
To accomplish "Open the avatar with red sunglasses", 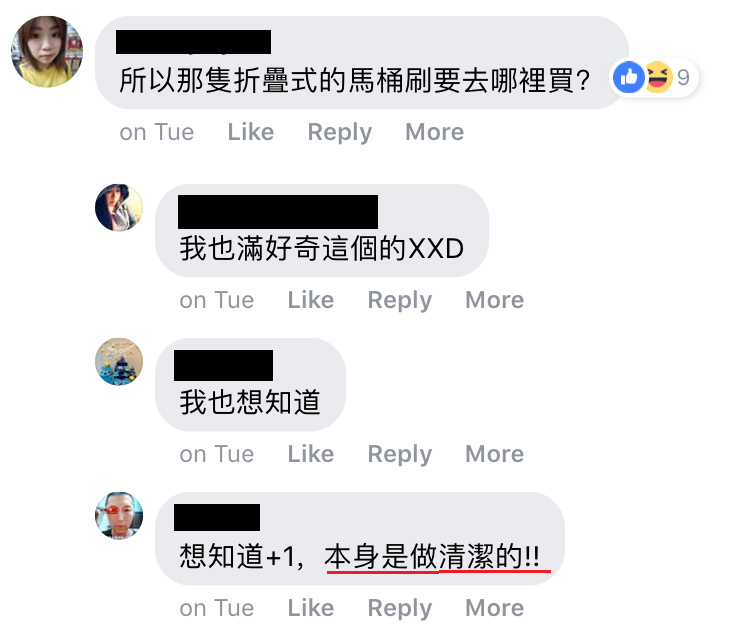I will [x=119, y=515].
